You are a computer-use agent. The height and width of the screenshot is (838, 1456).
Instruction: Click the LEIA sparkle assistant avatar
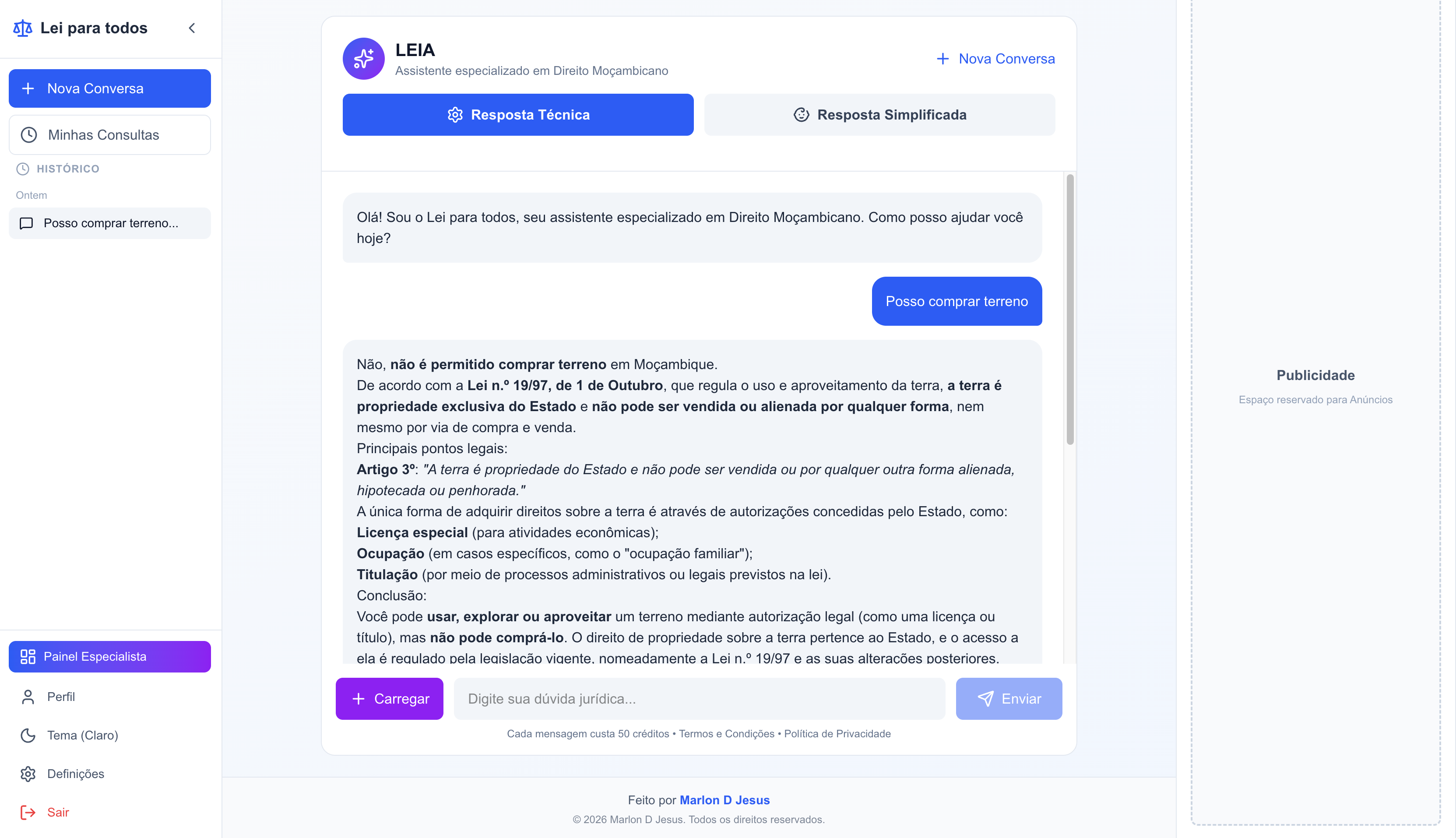(363, 58)
